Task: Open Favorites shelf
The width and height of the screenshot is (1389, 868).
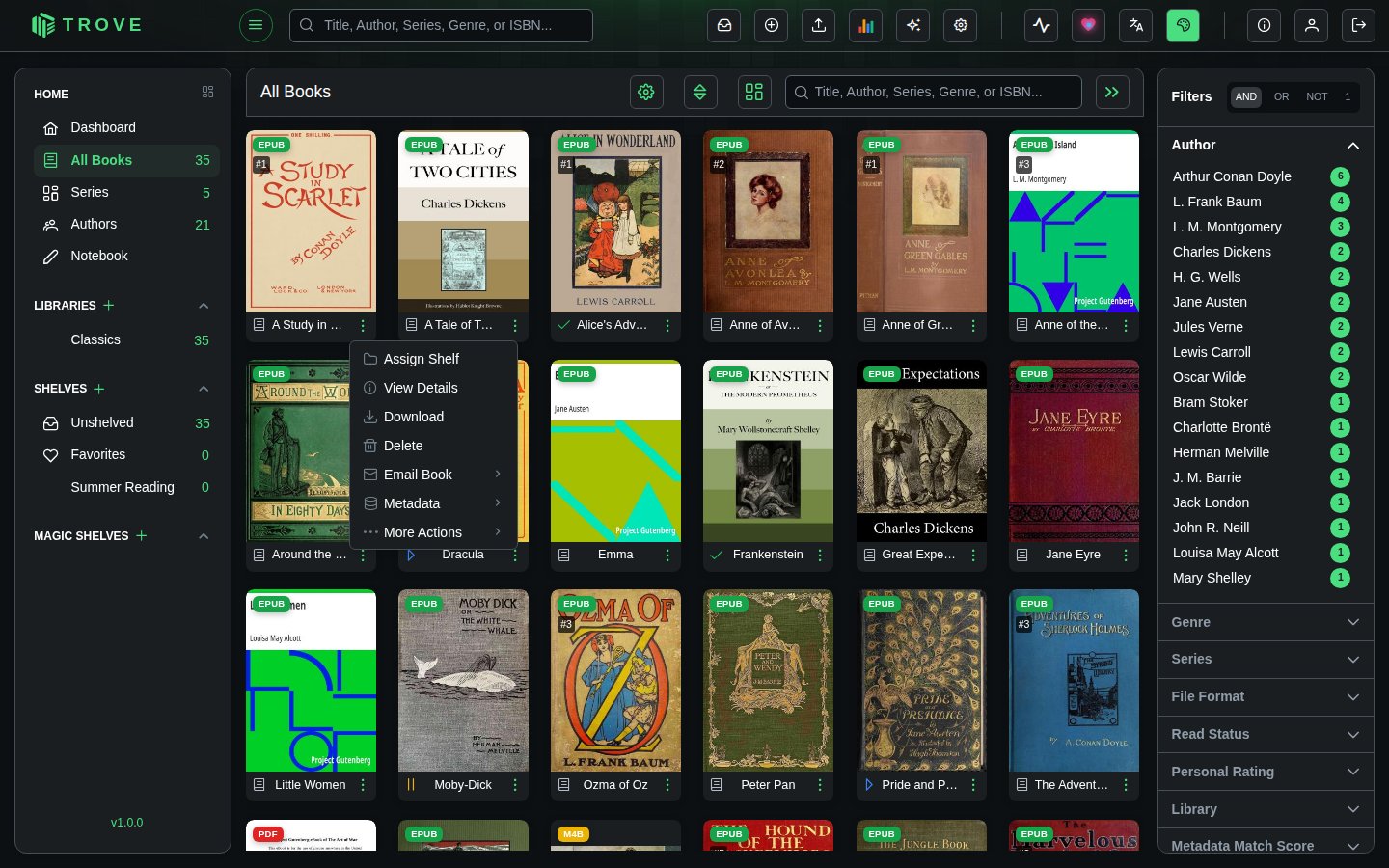Action: pyautogui.click(x=126, y=455)
